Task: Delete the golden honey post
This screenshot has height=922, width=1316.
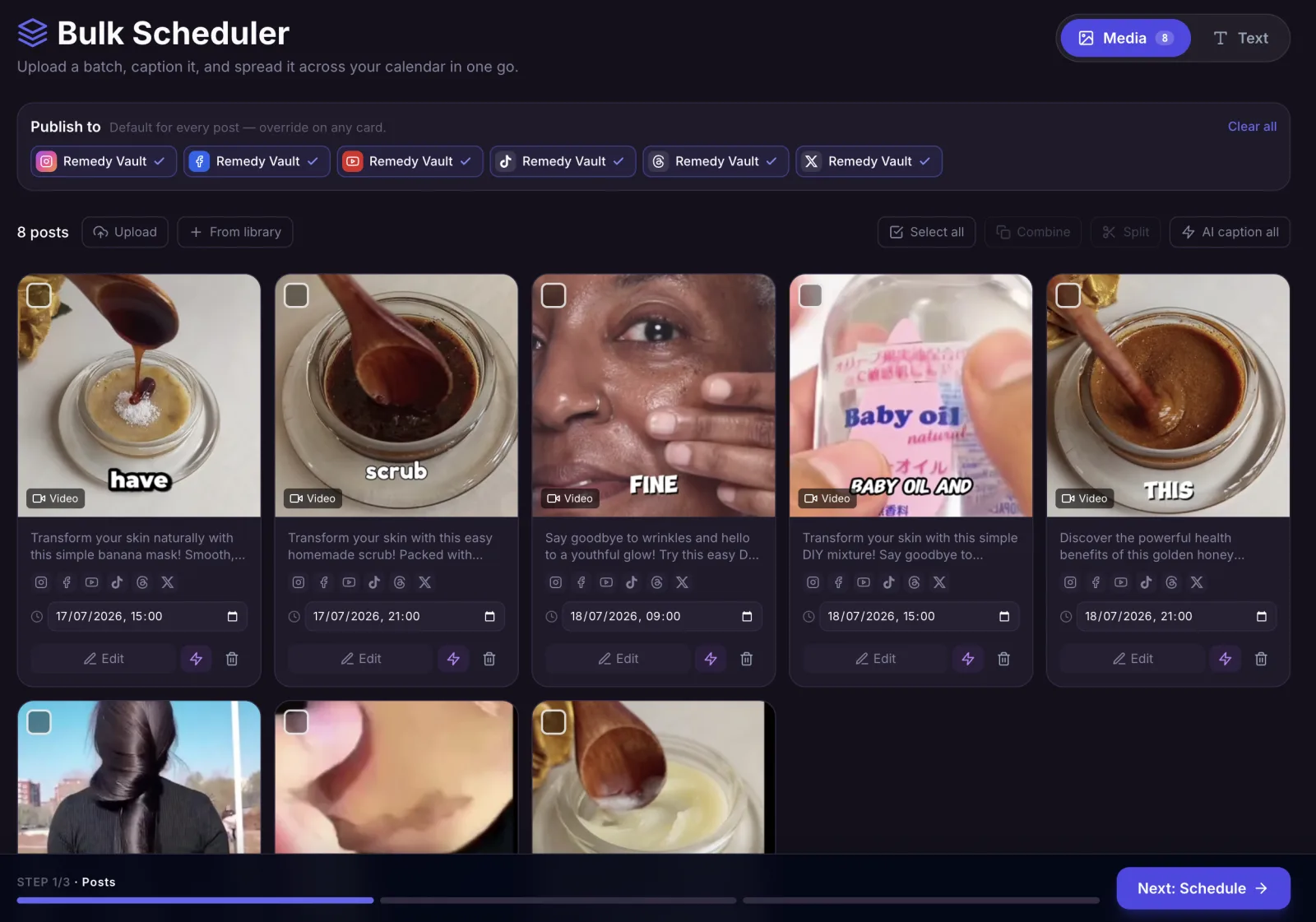Action: coord(1262,659)
